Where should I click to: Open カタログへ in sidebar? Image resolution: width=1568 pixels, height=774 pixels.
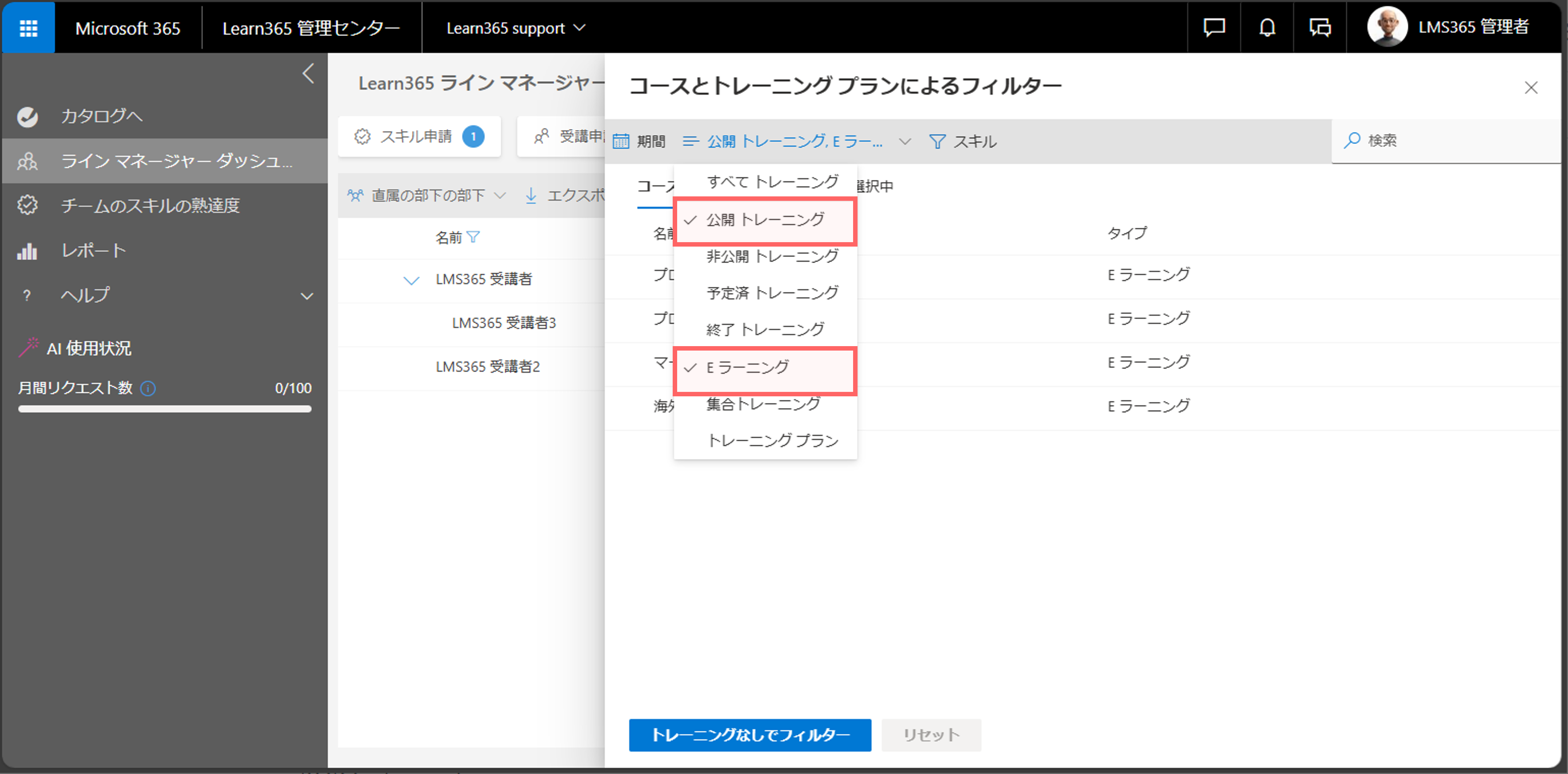tap(165, 116)
